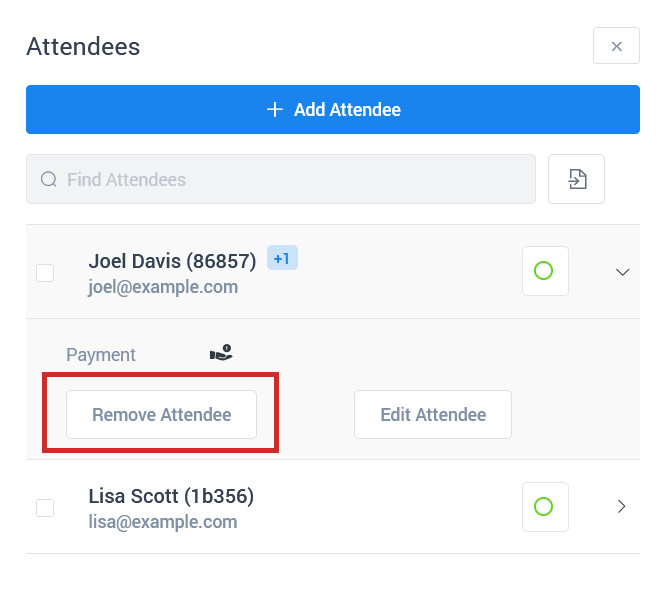Click the Add Attendee button
Screen dimensions: 670x604
pyautogui.click(x=333, y=109)
